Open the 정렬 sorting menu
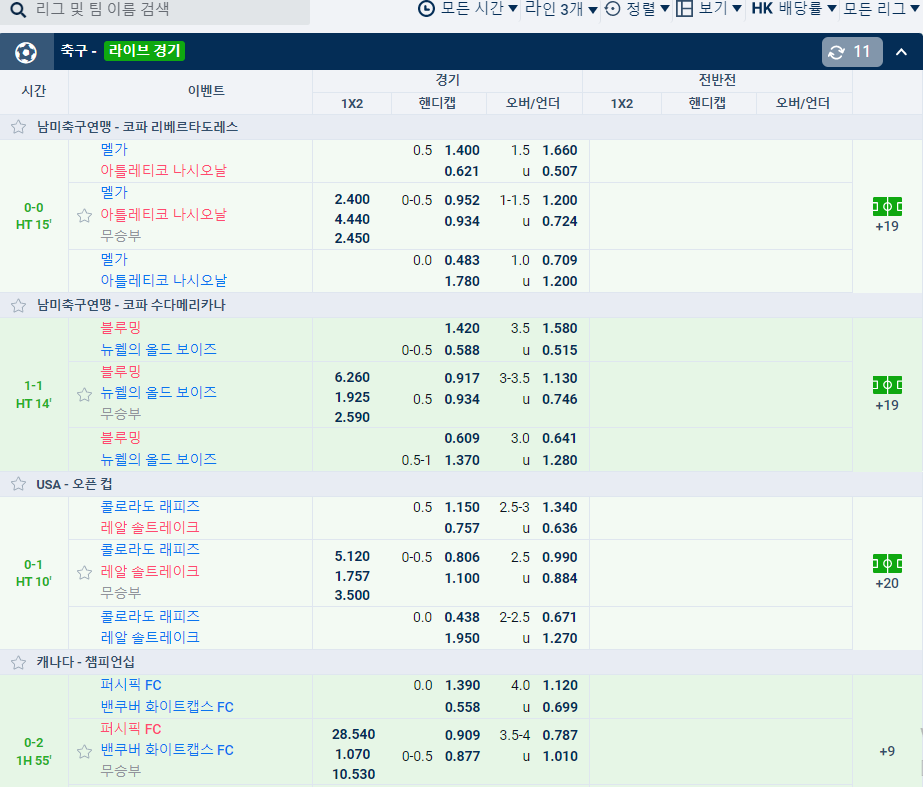 638,9
